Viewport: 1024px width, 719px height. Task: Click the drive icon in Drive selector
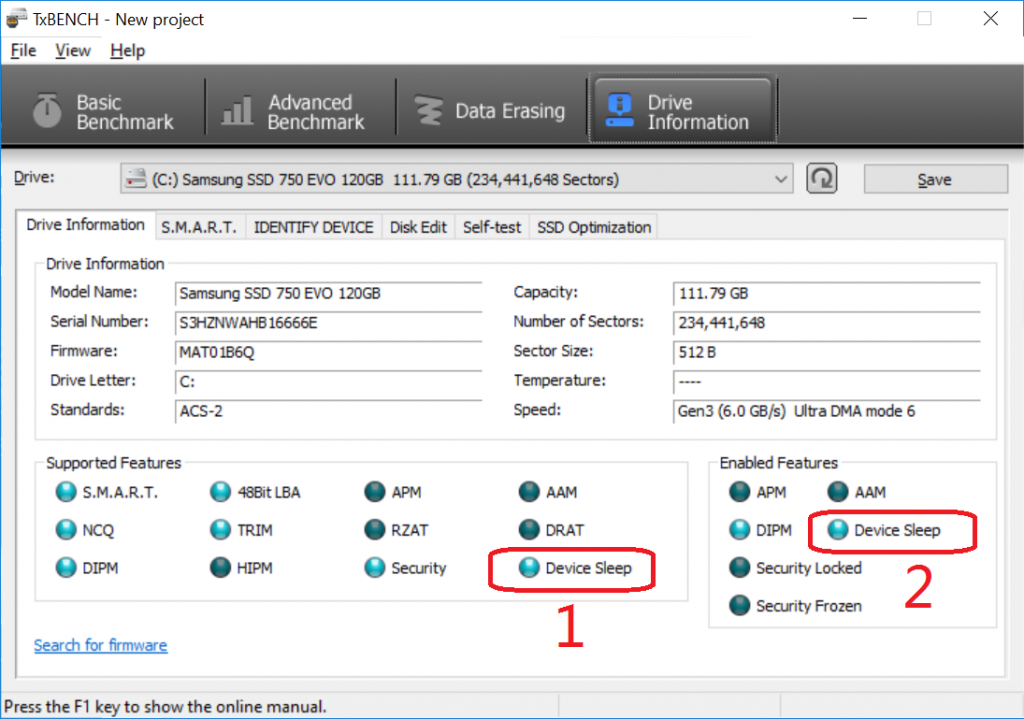[136, 179]
